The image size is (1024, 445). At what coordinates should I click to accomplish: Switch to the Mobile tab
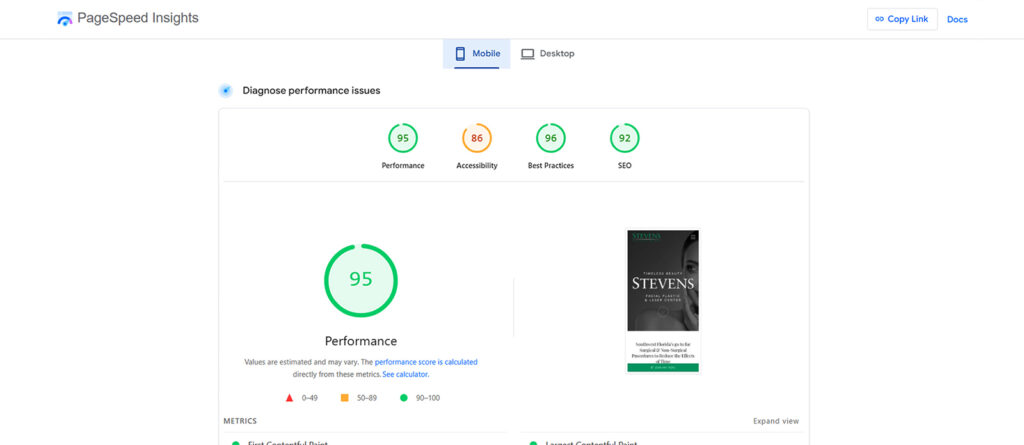tap(477, 54)
